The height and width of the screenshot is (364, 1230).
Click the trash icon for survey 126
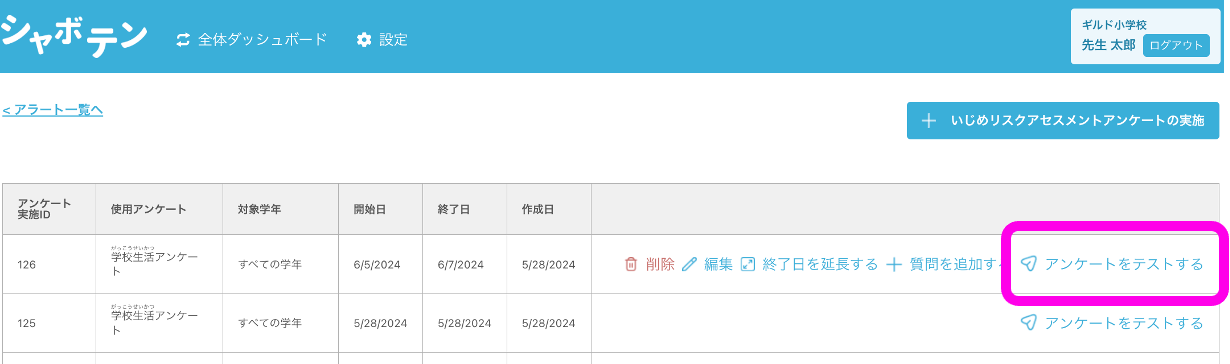pyautogui.click(x=631, y=264)
